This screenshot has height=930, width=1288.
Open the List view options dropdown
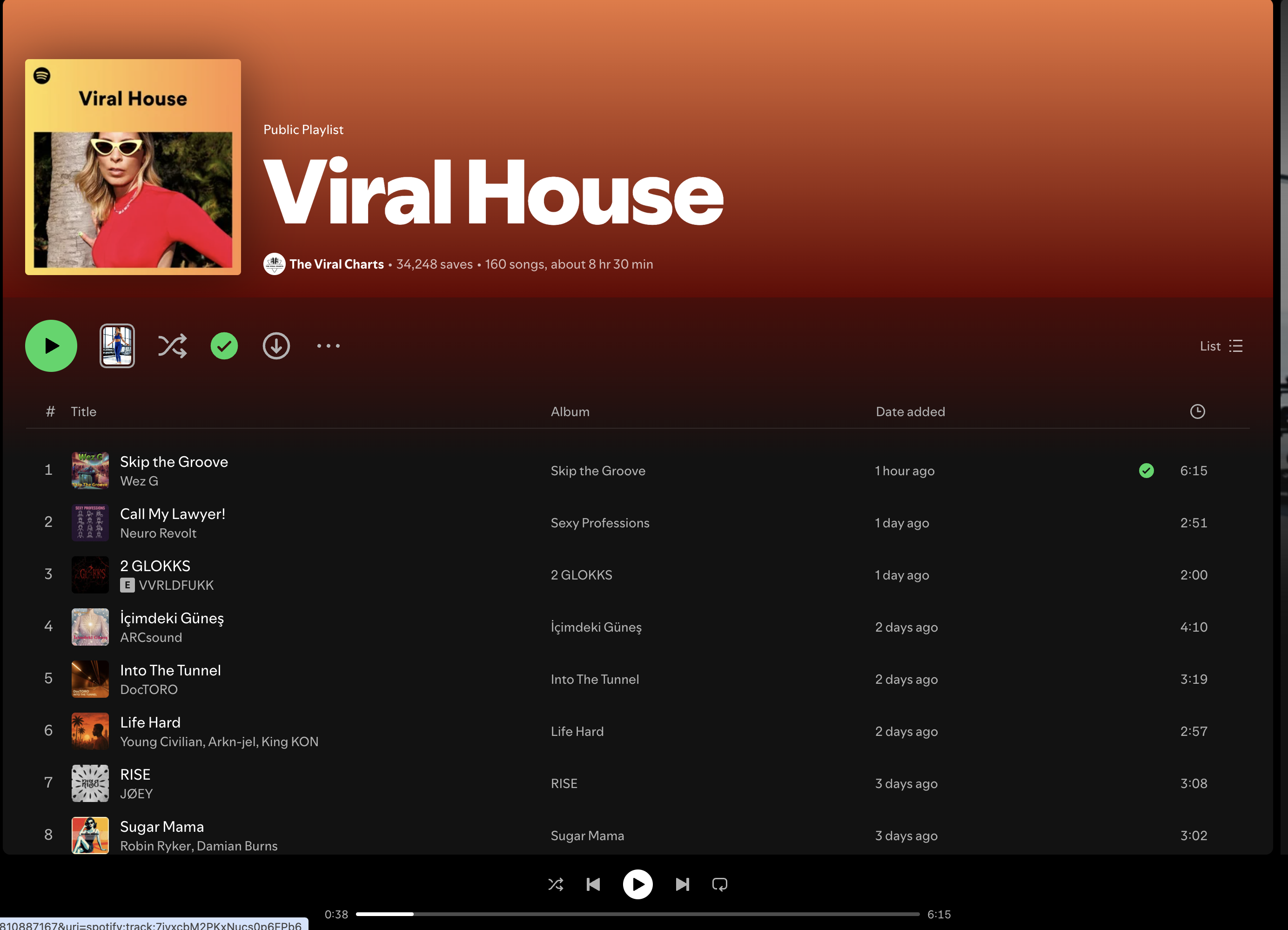pyautogui.click(x=1221, y=346)
